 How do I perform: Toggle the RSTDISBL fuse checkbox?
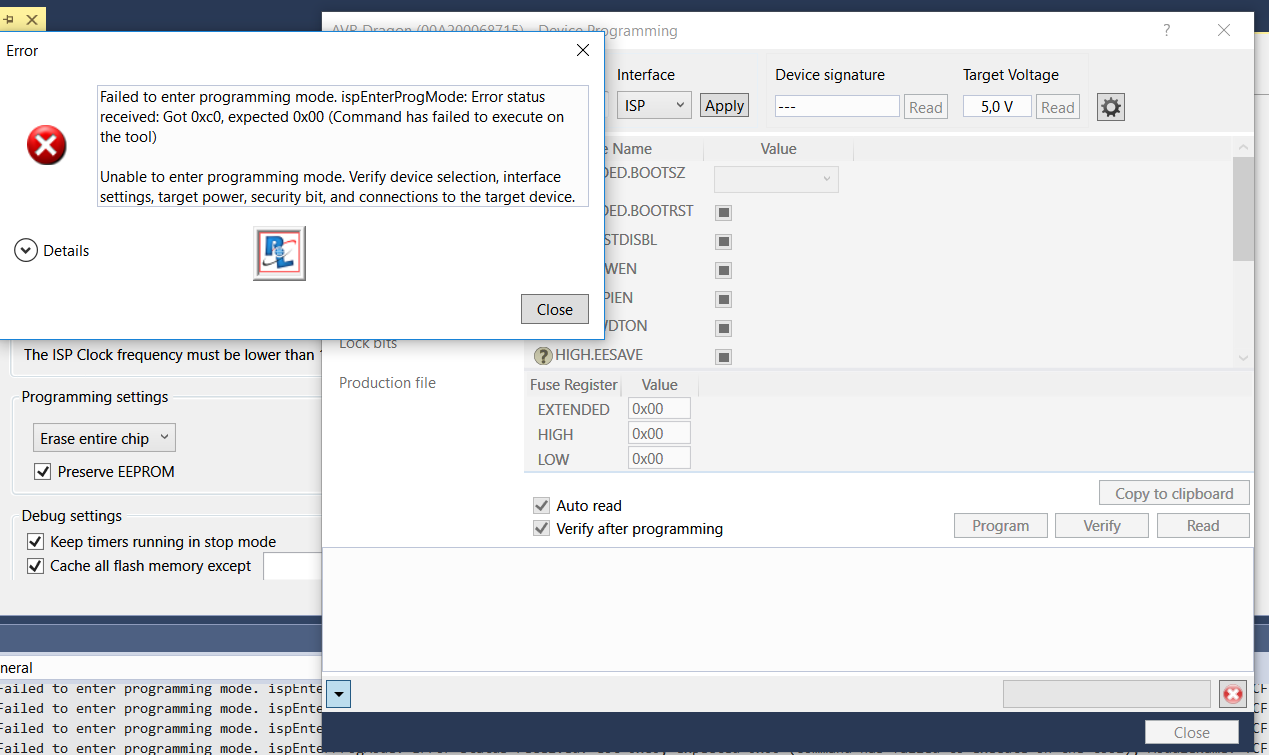pyautogui.click(x=724, y=241)
